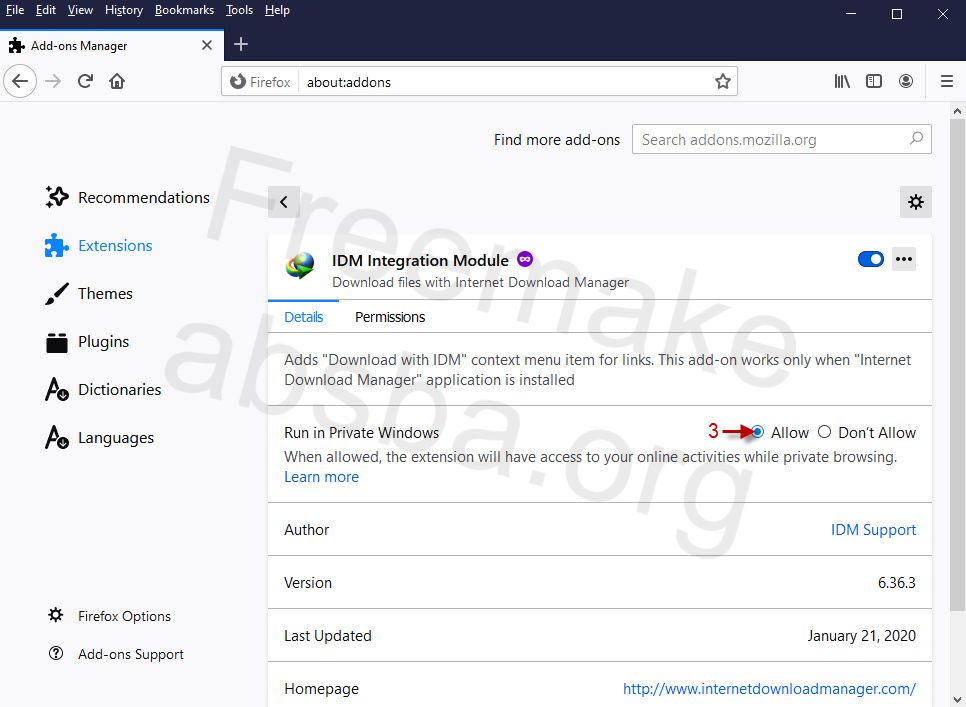Close the Add-ons Manager tab
Image resolution: width=966 pixels, height=707 pixels.
coord(207,45)
